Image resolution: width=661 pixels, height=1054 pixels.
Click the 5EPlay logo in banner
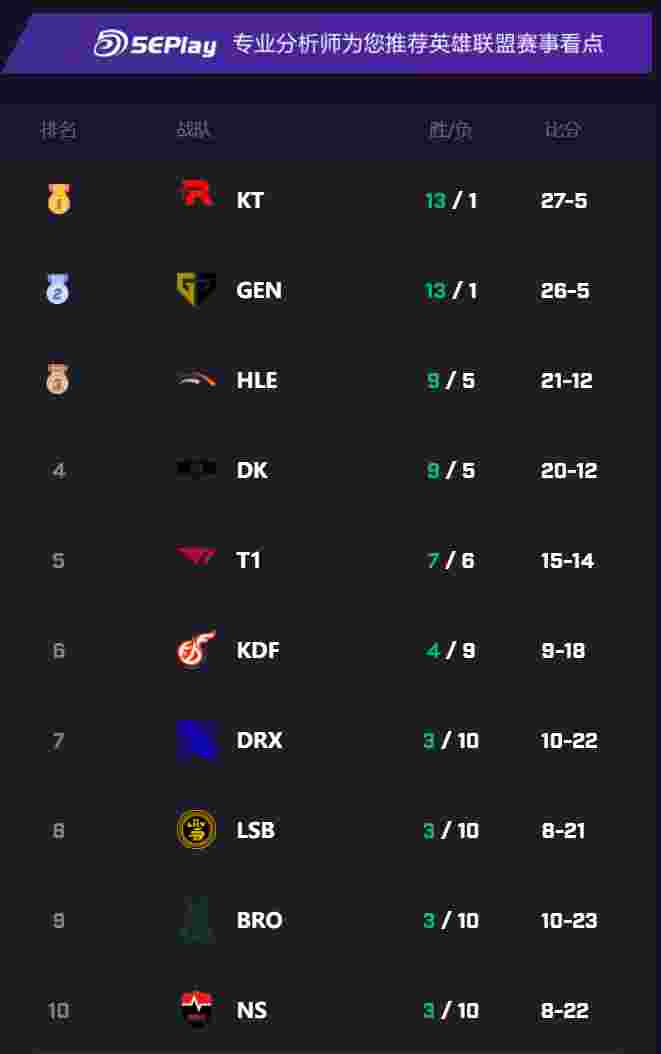point(155,44)
